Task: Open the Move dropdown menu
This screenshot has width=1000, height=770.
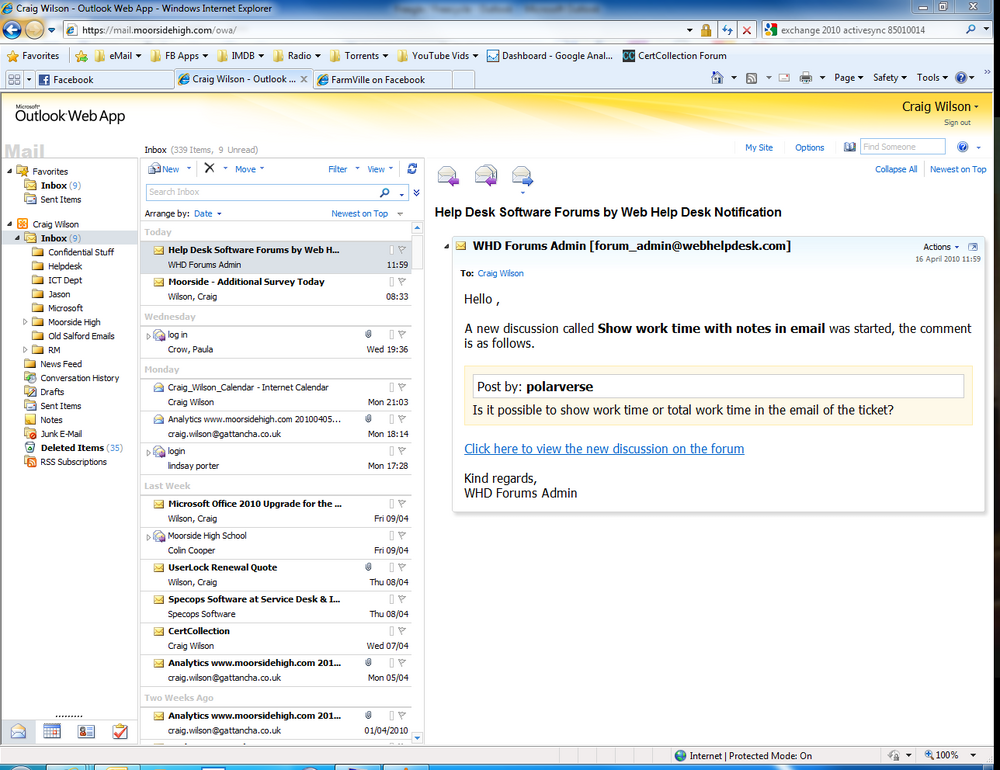Action: [249, 169]
